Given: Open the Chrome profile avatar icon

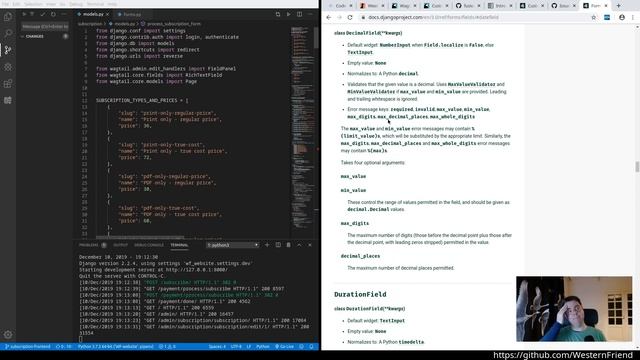Looking at the screenshot, I should pyautogui.click(x=622, y=18).
